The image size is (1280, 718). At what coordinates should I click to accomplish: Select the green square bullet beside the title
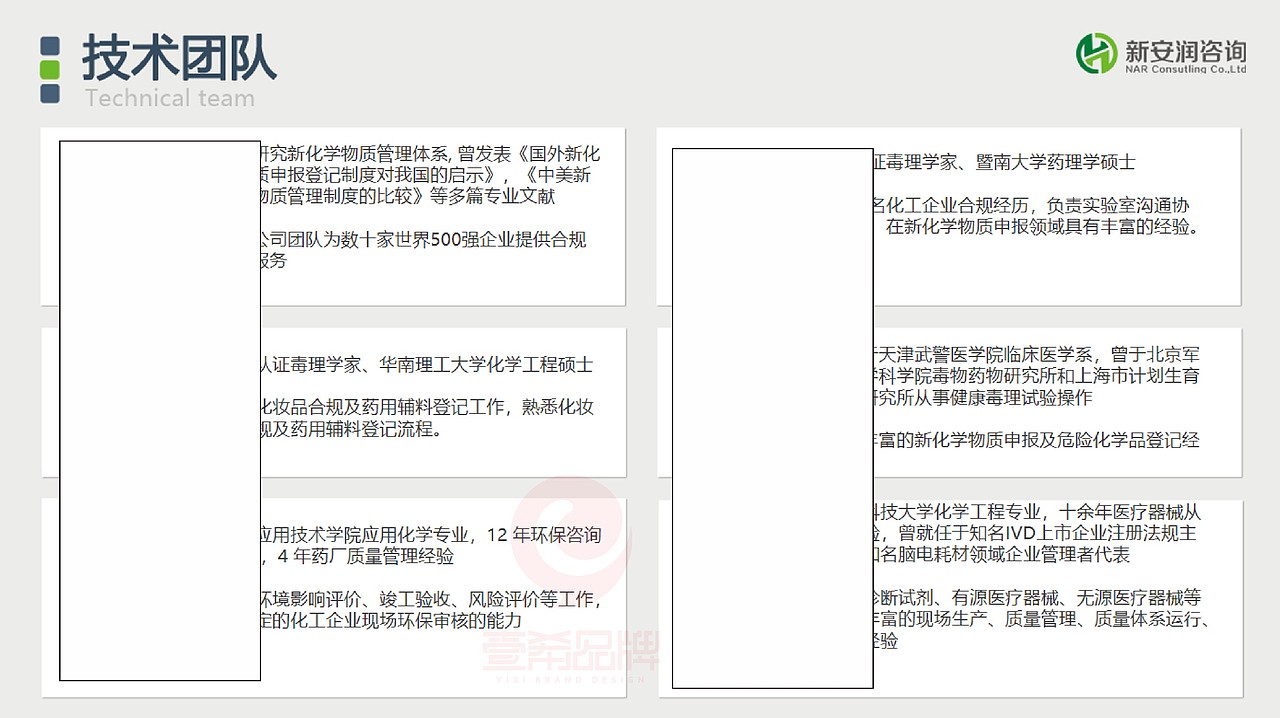(x=48, y=72)
